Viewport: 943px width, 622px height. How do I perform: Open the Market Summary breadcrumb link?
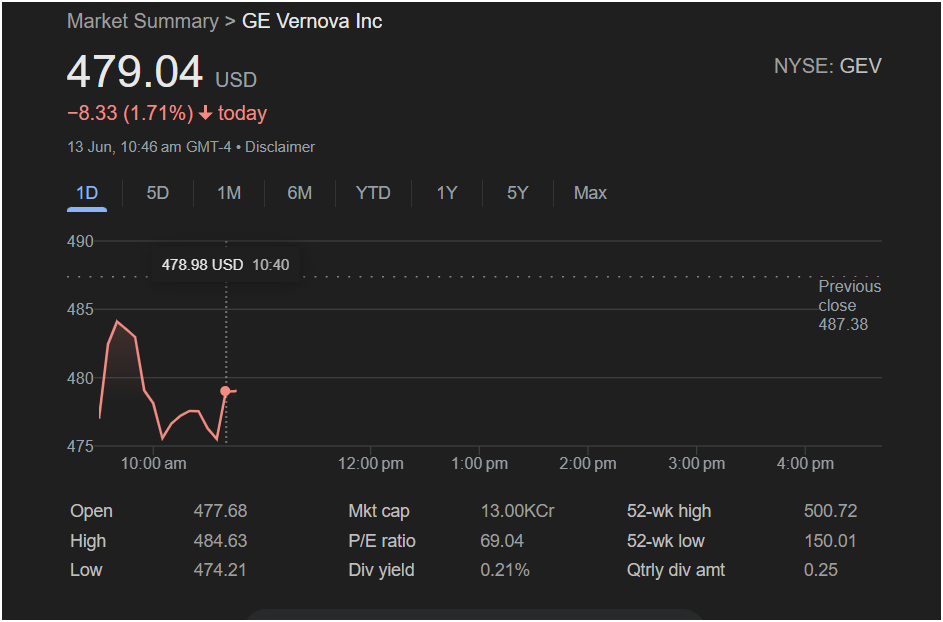click(143, 22)
